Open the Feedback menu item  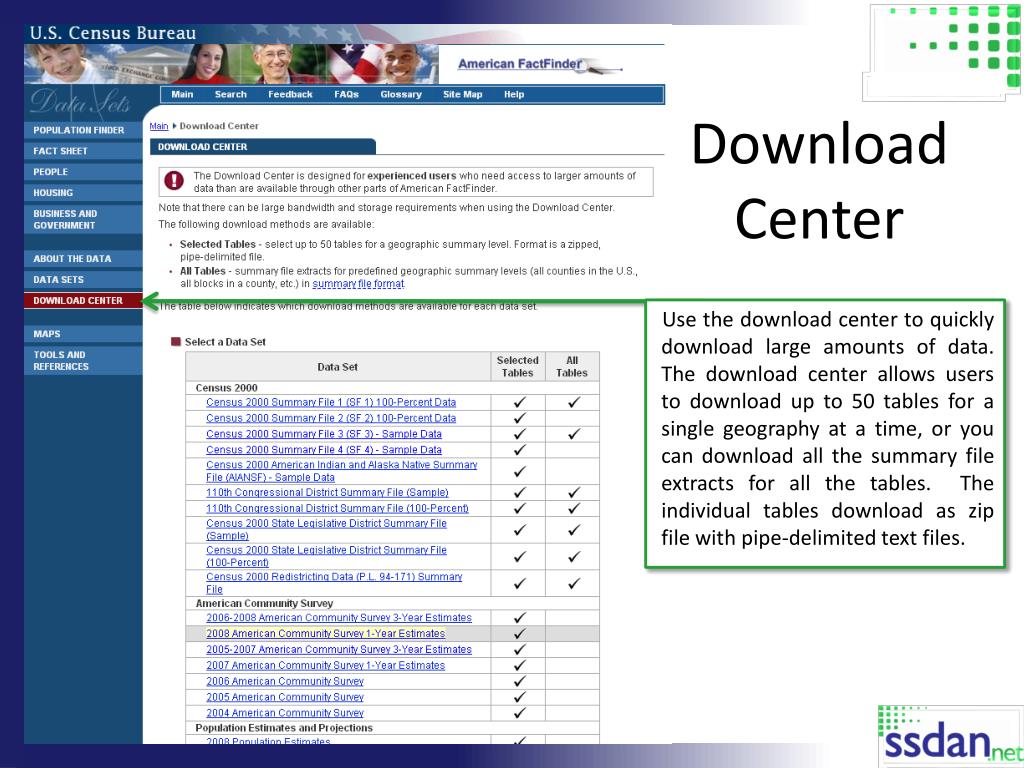pyautogui.click(x=290, y=94)
